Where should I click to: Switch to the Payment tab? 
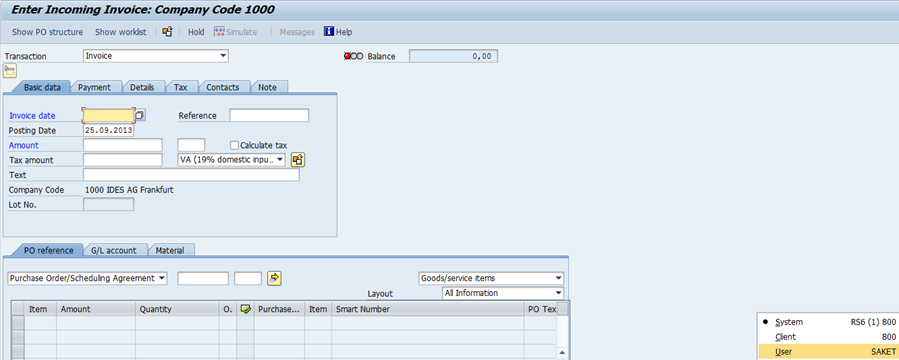click(94, 87)
